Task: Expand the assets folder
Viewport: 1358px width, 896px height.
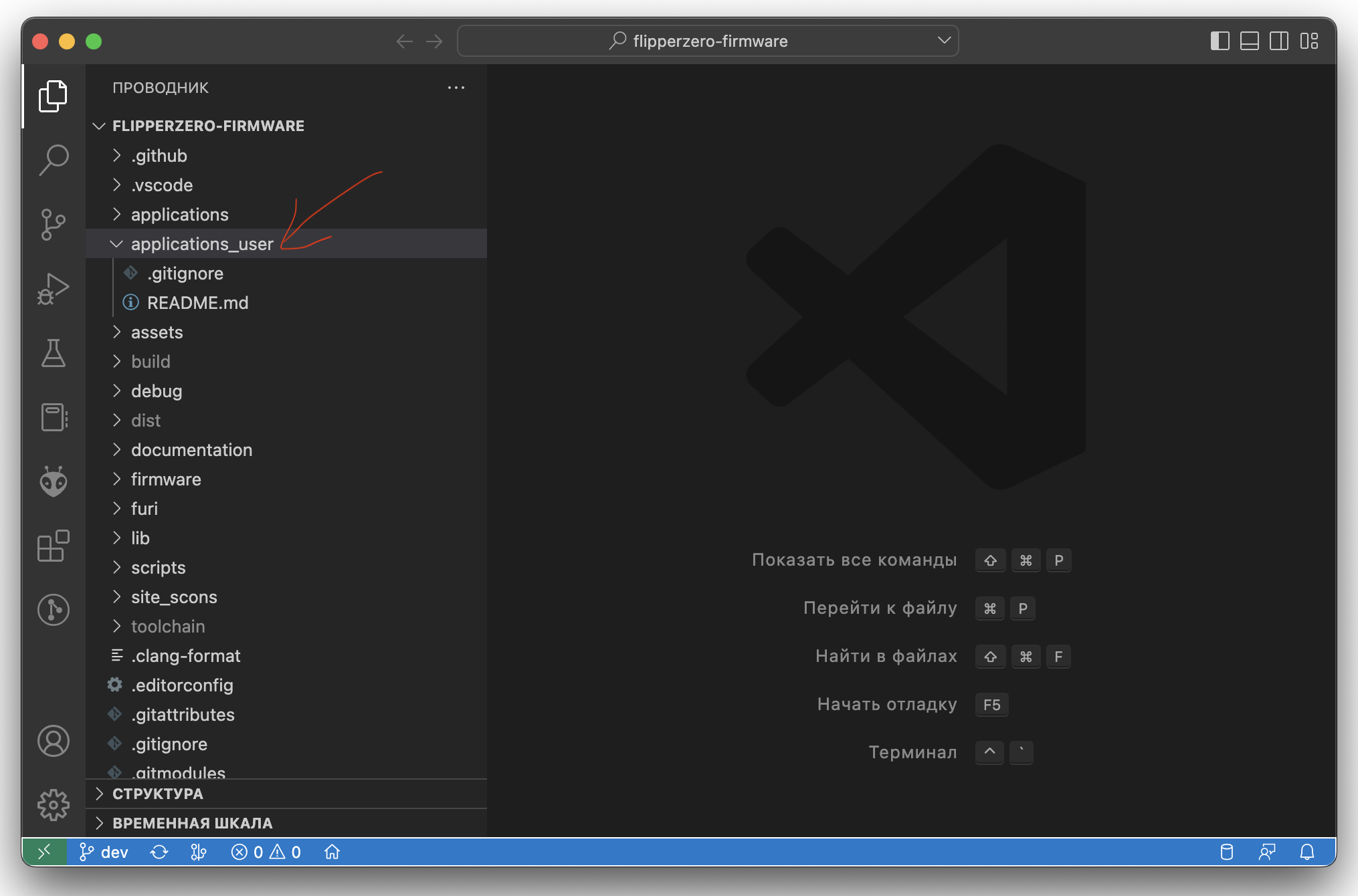Action: (286, 332)
